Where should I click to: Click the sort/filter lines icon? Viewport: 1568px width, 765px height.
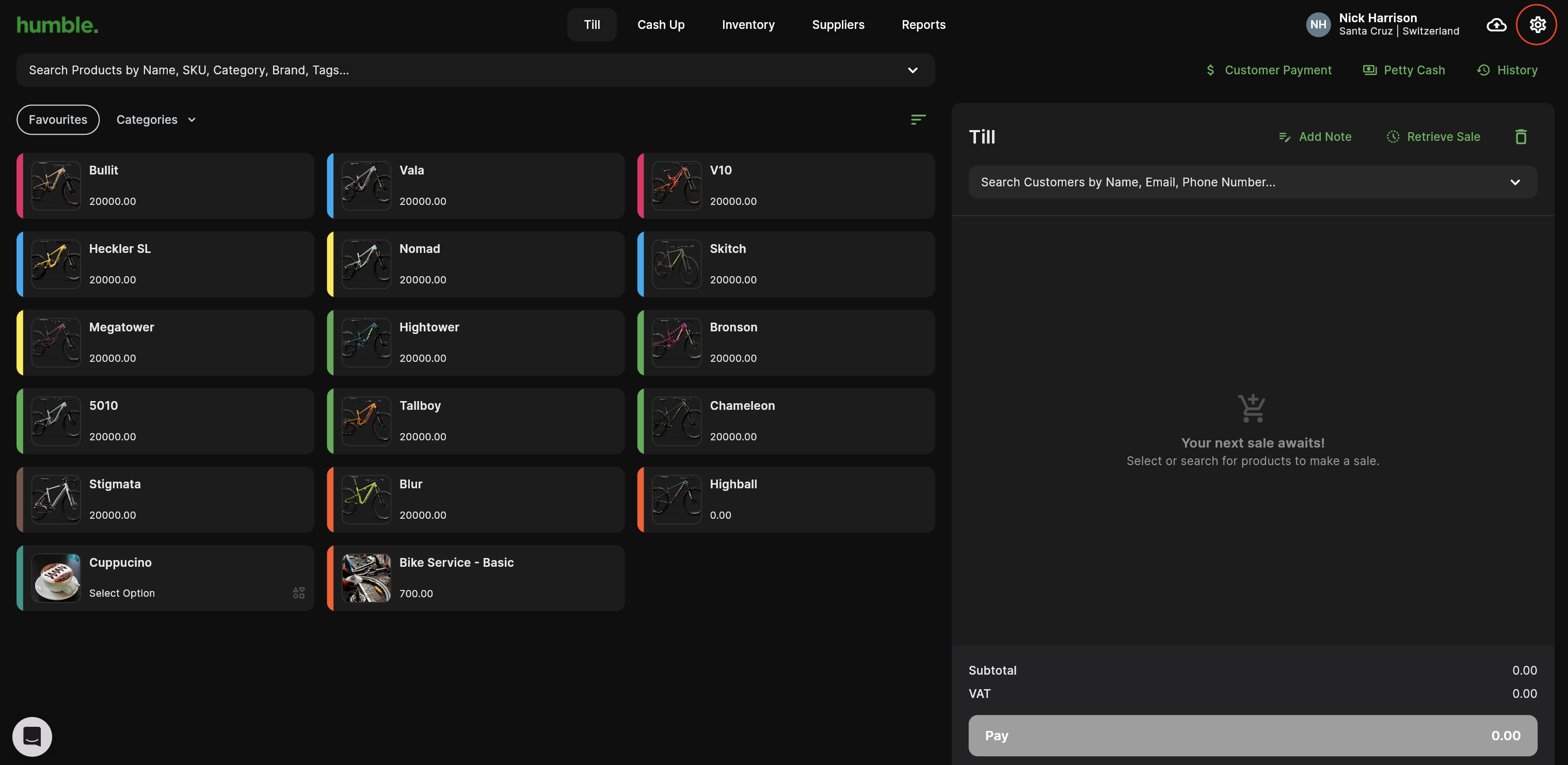[x=918, y=119]
